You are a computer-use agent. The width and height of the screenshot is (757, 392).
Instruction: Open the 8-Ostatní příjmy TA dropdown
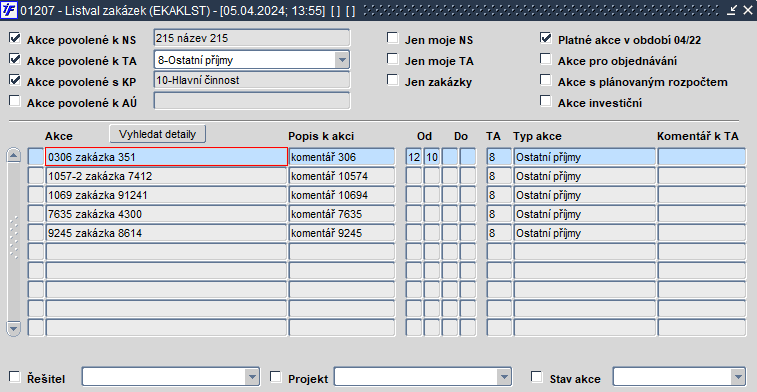pyautogui.click(x=342, y=60)
